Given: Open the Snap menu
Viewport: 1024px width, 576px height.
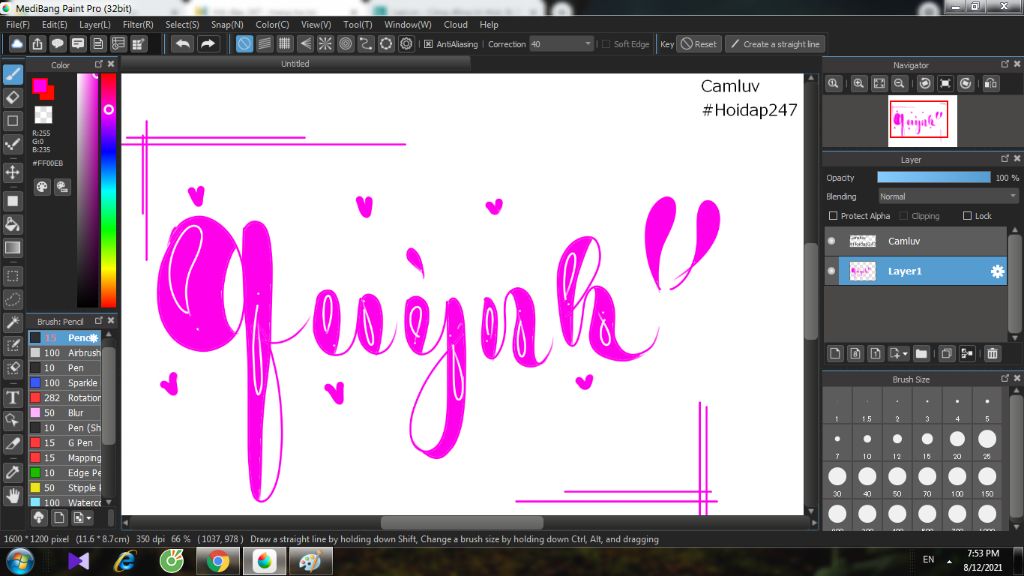Looking at the screenshot, I should 227,24.
